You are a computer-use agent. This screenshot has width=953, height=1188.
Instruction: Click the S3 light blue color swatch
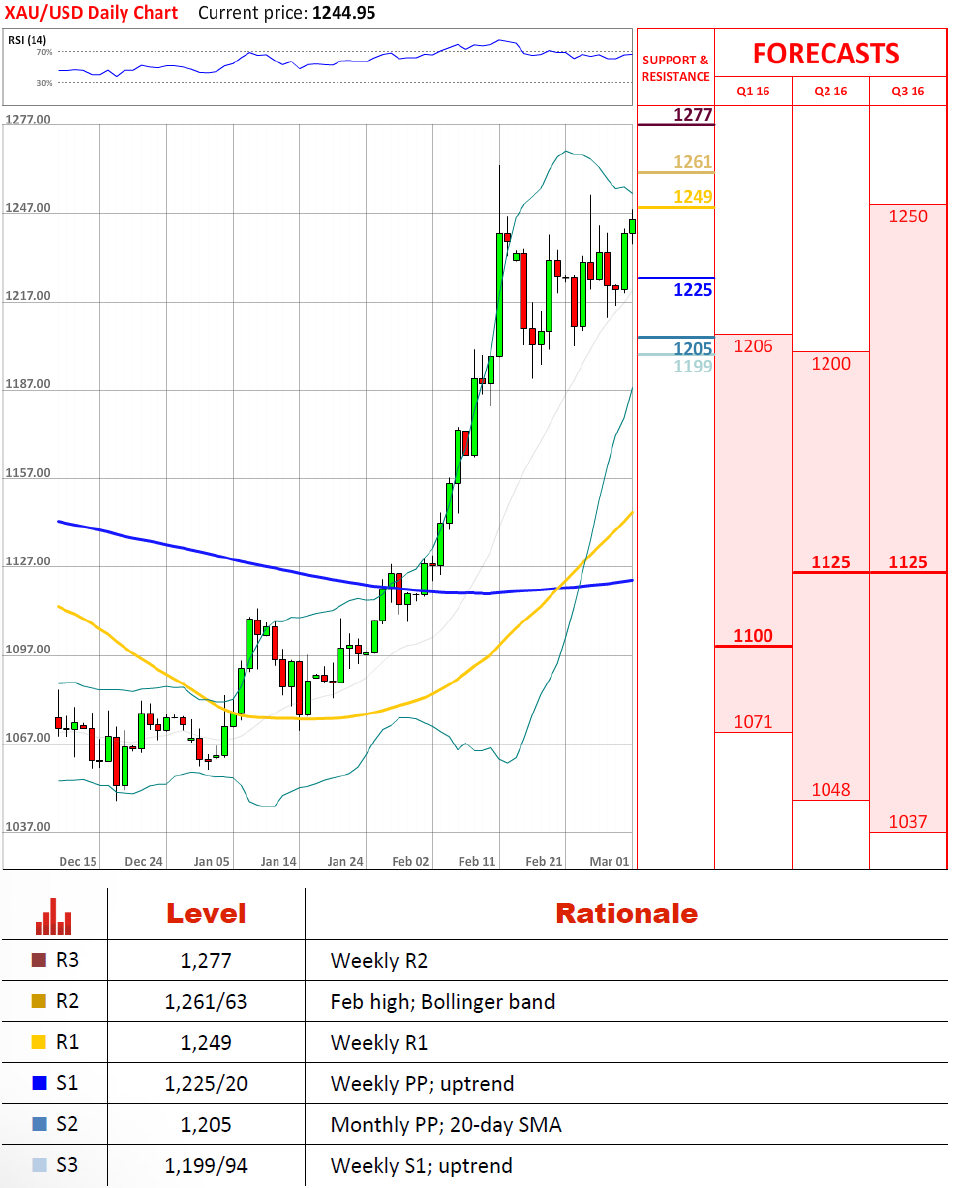39,1165
